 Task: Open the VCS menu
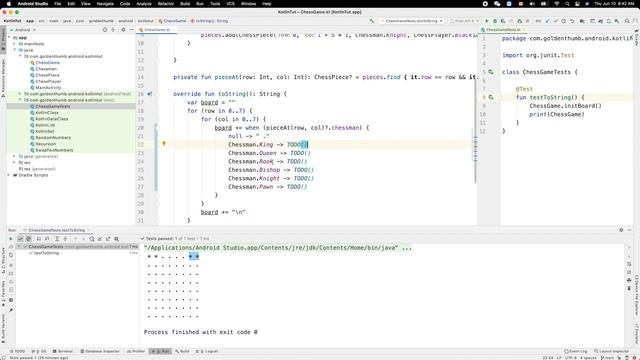pos(231,4)
